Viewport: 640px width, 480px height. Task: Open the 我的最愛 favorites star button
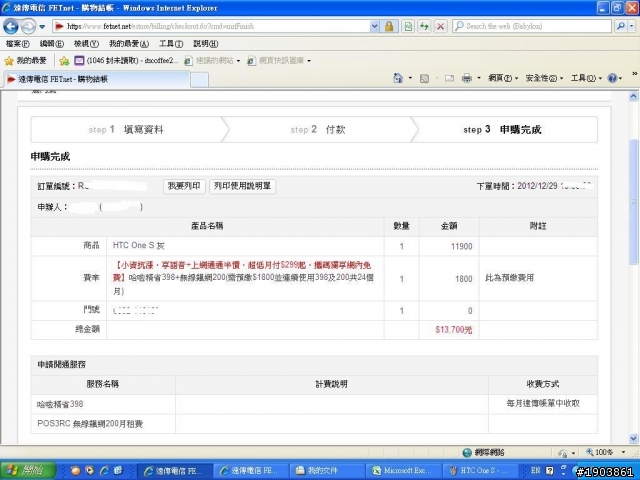tap(25, 61)
